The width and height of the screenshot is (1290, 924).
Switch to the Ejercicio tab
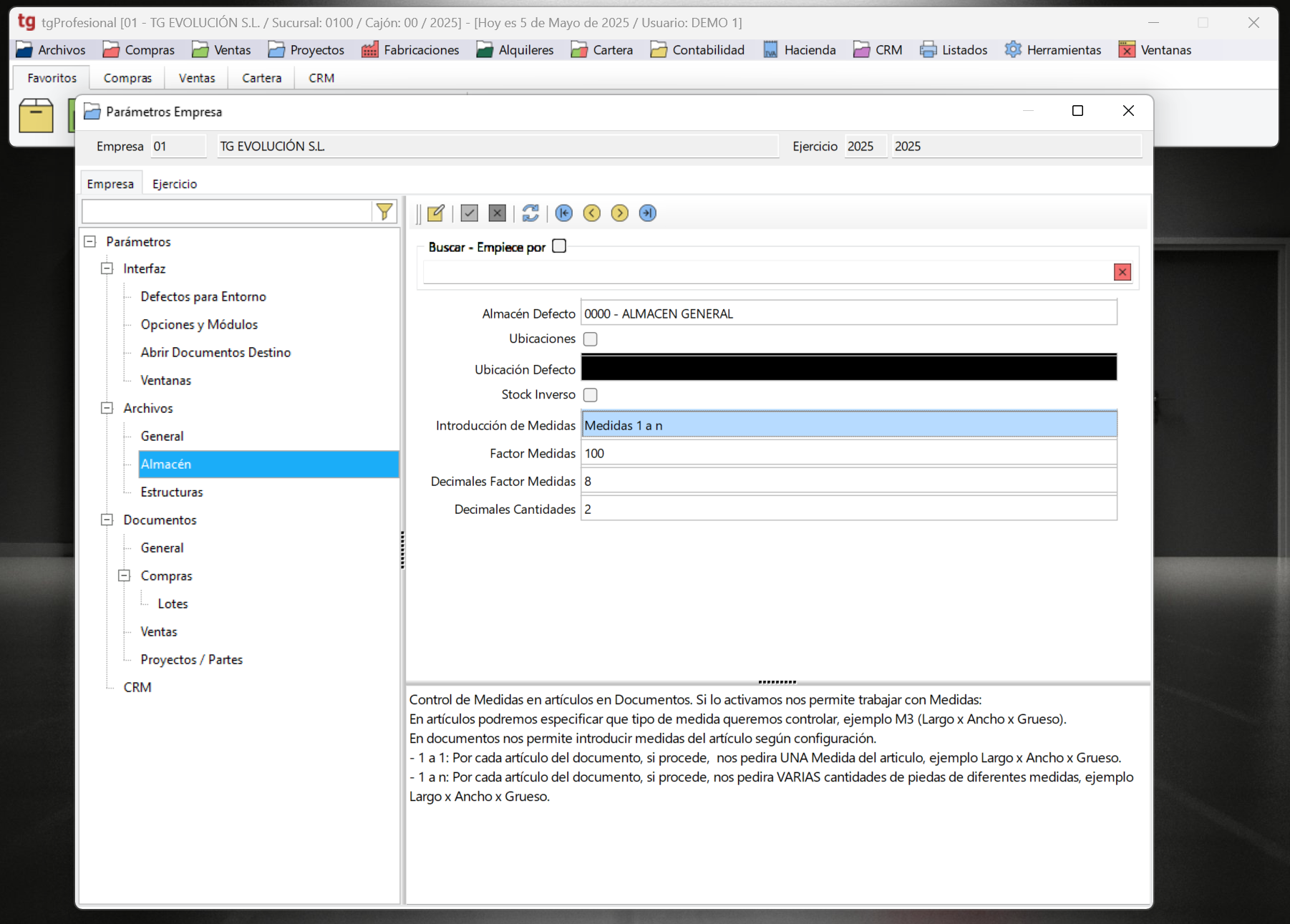point(175,184)
